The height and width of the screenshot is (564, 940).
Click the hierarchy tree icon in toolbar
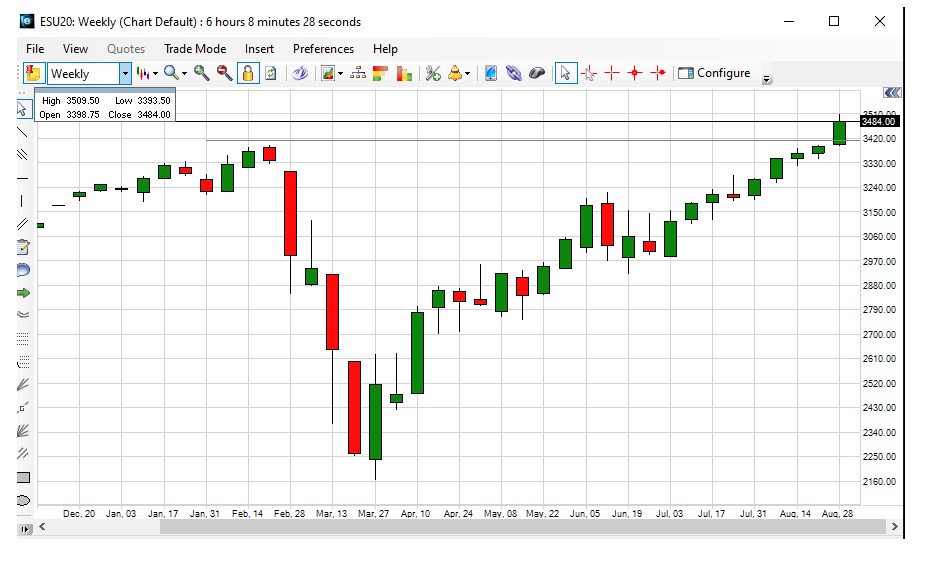[358, 73]
